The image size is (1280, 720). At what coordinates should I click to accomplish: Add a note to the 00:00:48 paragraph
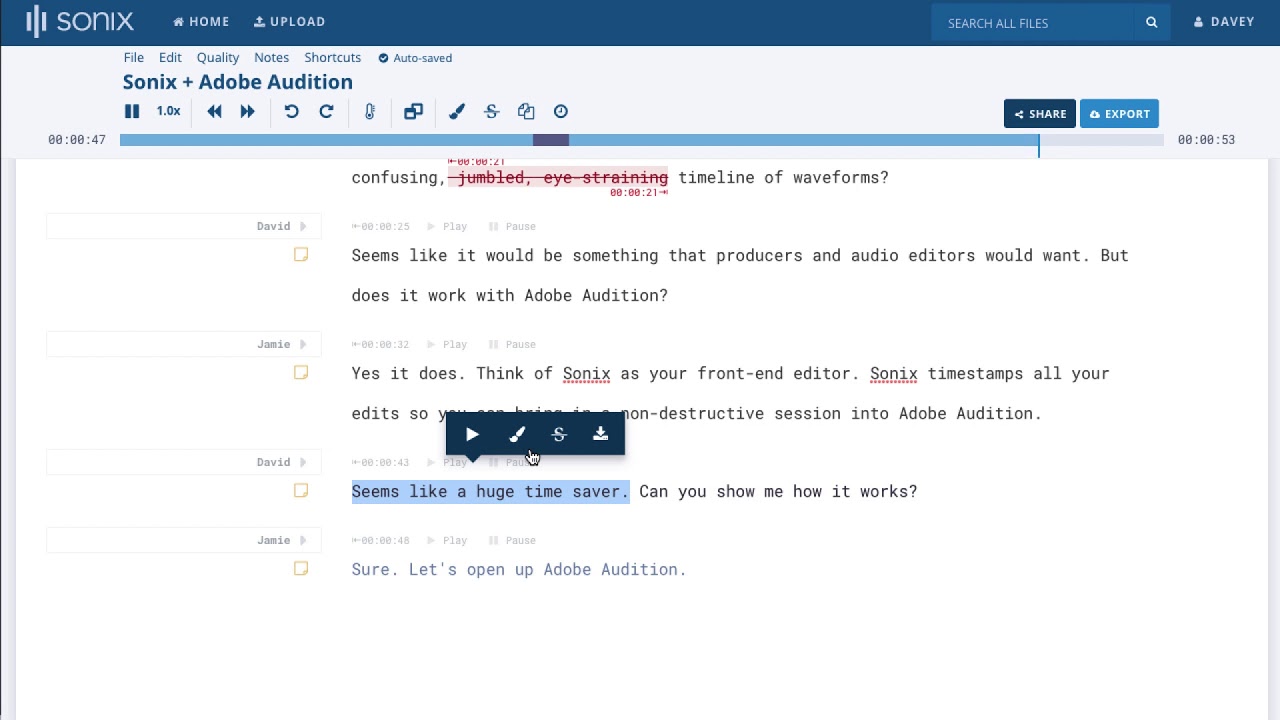coord(301,569)
